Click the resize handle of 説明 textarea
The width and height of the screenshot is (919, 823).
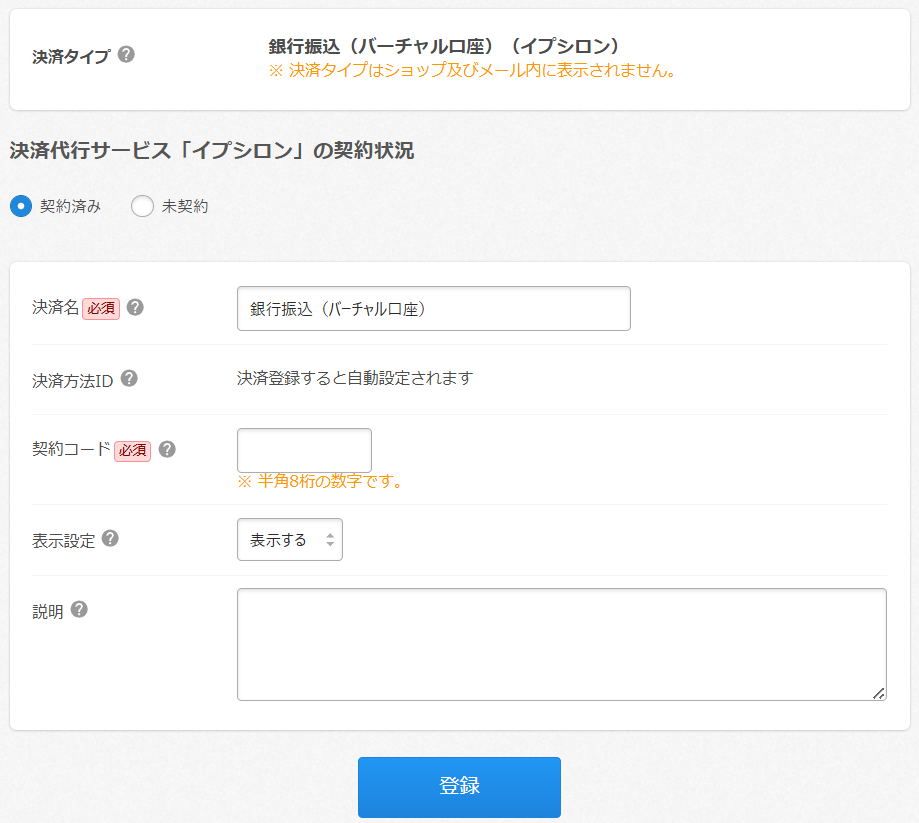point(879,693)
